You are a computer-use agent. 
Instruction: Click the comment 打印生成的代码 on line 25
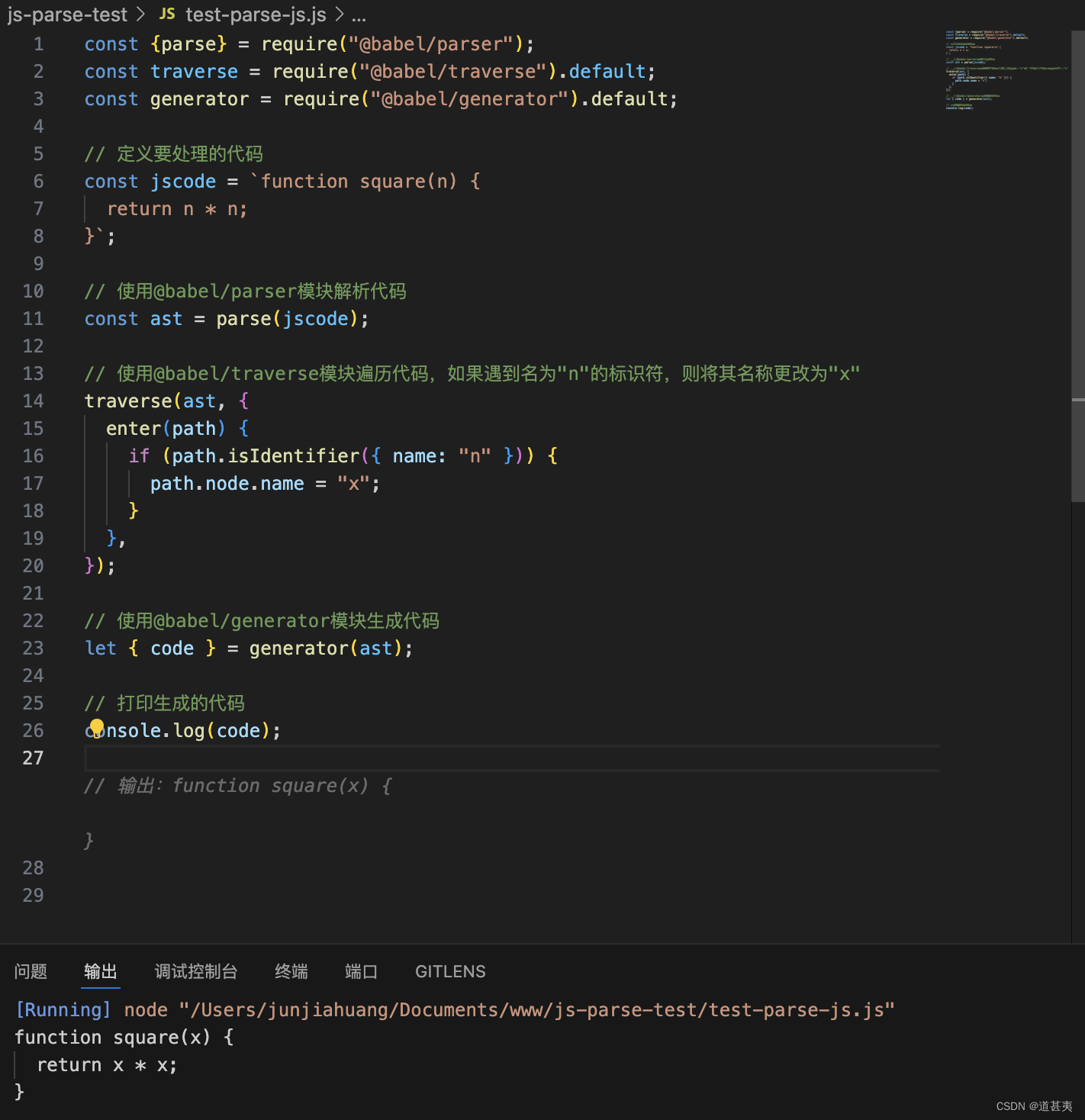pyautogui.click(x=165, y=703)
